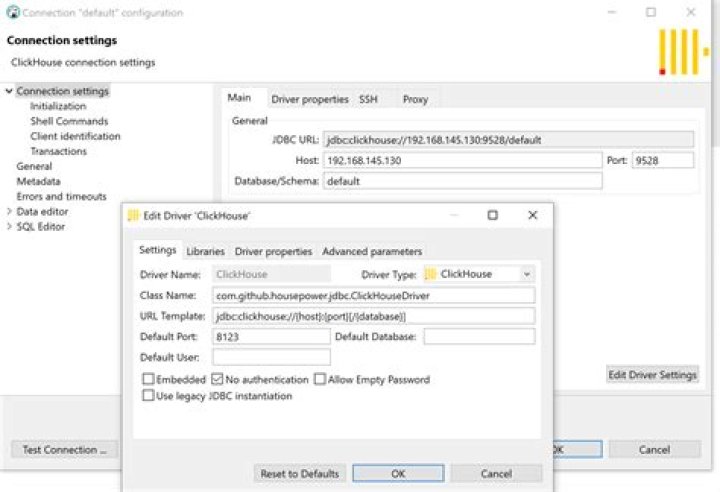Open the Libraries tab
Screen dimensions: 720x492
(205, 251)
